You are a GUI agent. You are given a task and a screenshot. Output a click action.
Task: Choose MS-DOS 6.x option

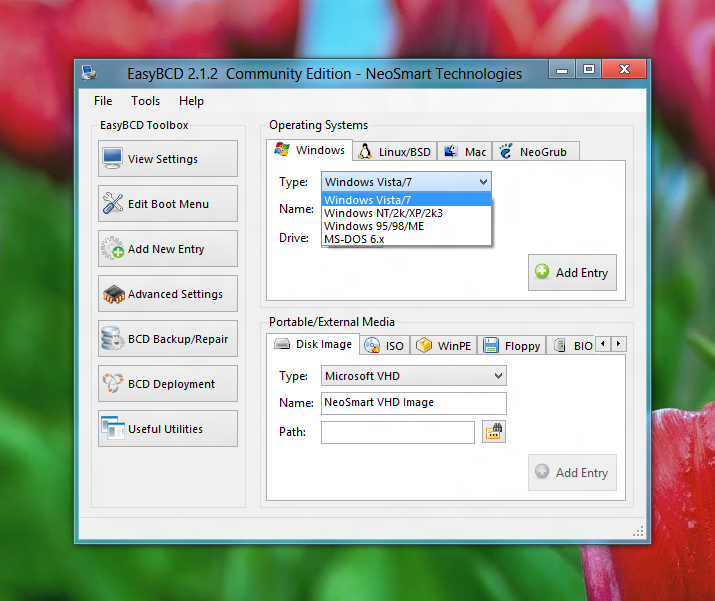point(407,238)
